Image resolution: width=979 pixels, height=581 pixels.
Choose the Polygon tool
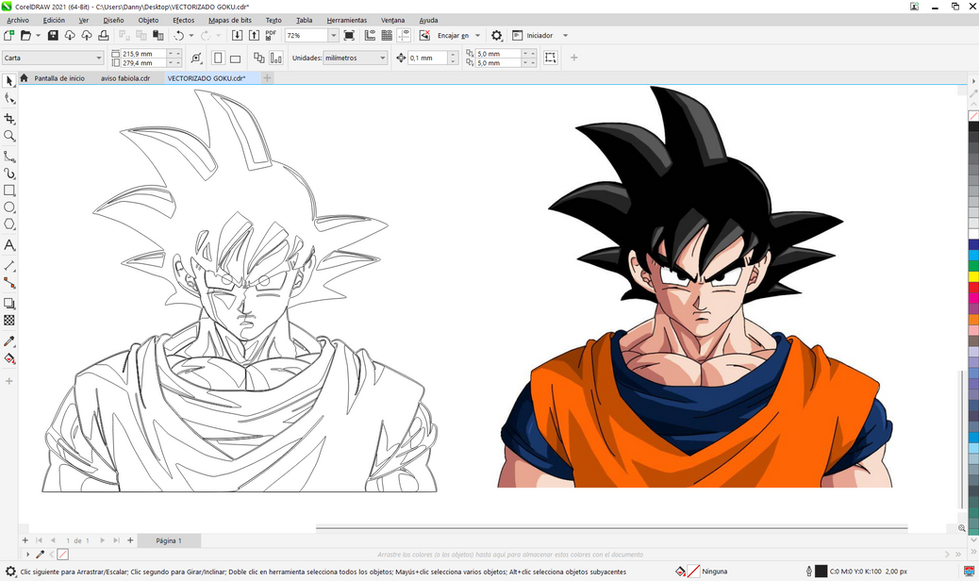pos(9,224)
